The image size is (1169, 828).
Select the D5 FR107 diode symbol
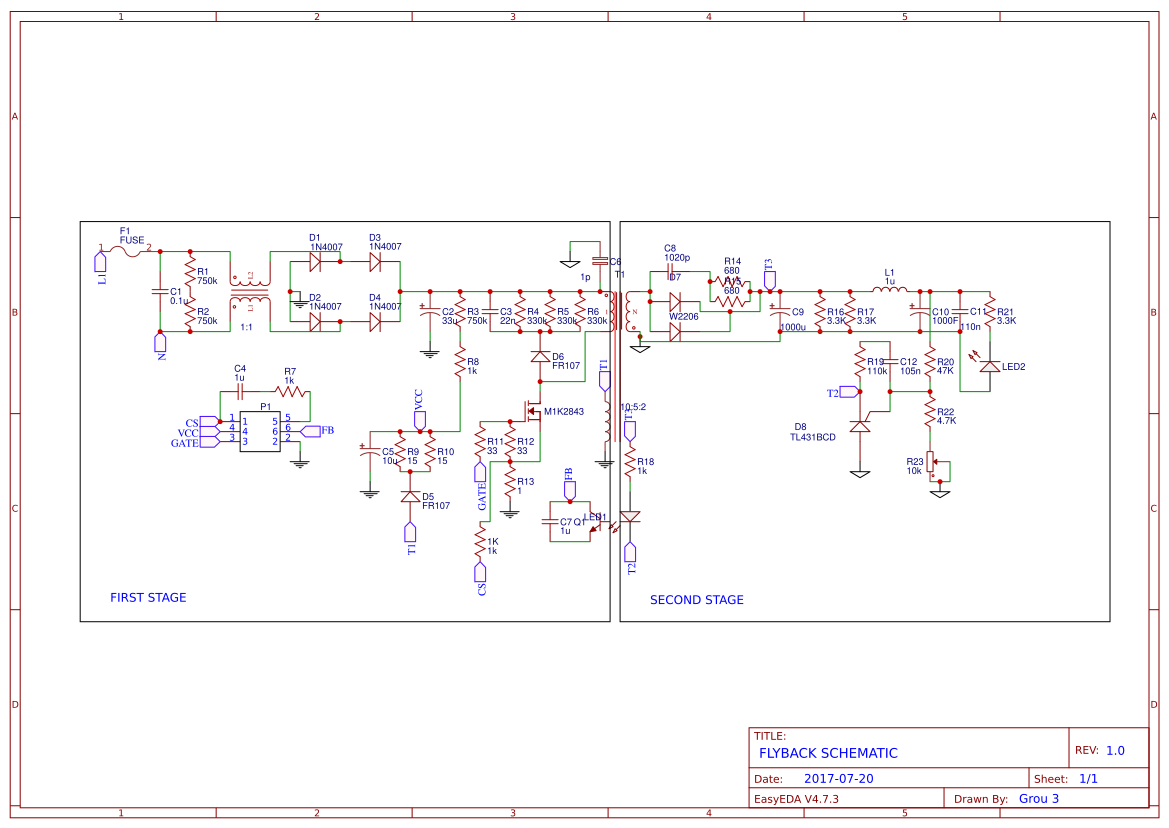point(411,495)
